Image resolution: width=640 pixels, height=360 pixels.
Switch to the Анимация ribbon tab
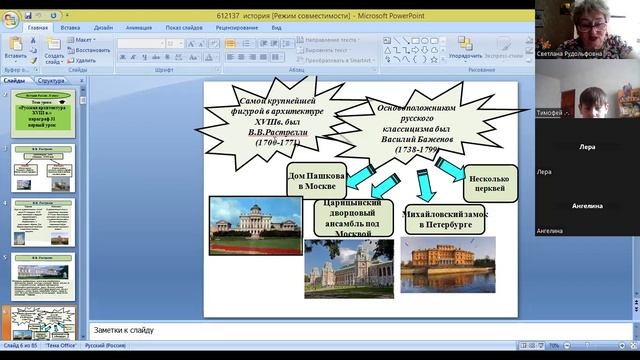(139, 28)
